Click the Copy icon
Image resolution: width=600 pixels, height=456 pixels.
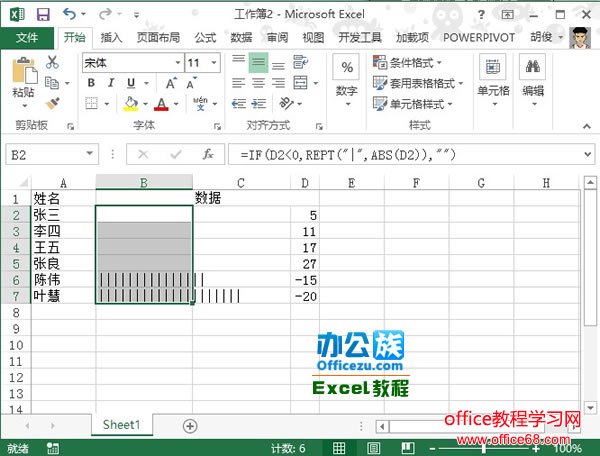pyautogui.click(x=52, y=83)
